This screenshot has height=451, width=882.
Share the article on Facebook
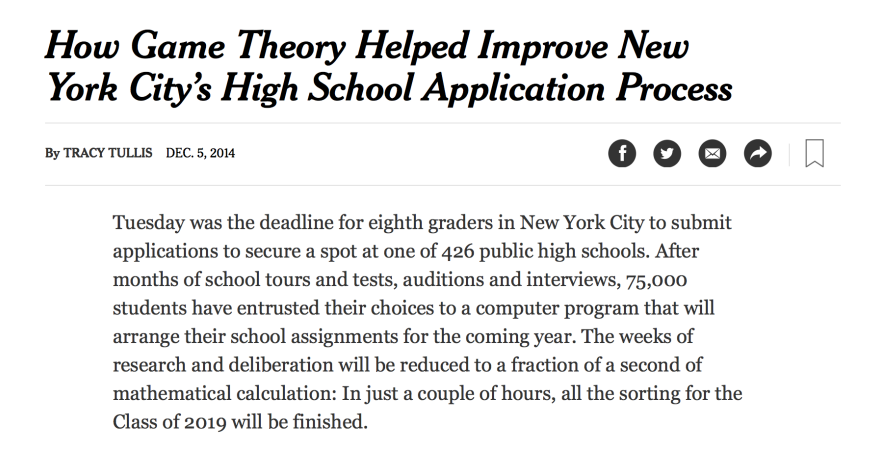tap(622, 153)
